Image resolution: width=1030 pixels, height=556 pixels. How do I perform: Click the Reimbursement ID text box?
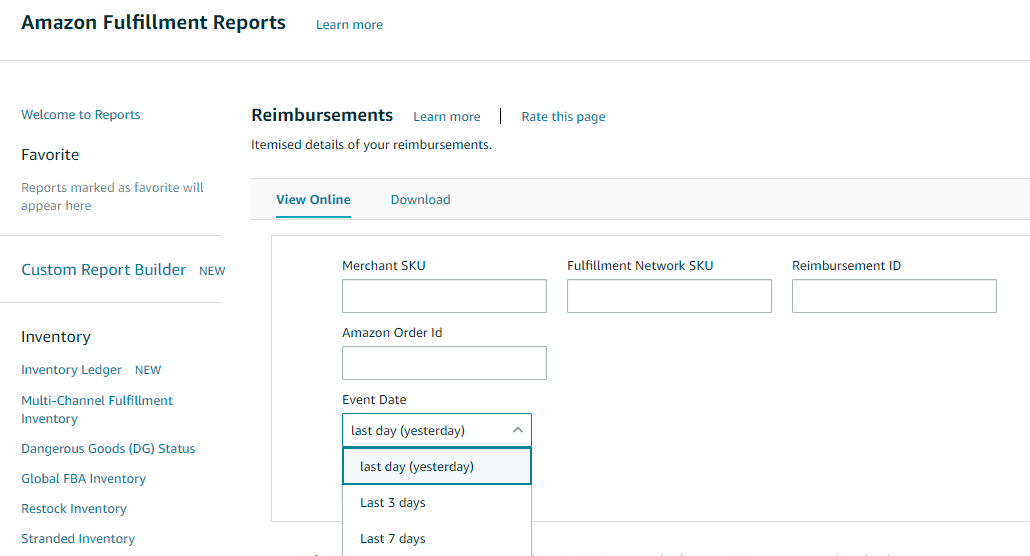pyautogui.click(x=894, y=296)
